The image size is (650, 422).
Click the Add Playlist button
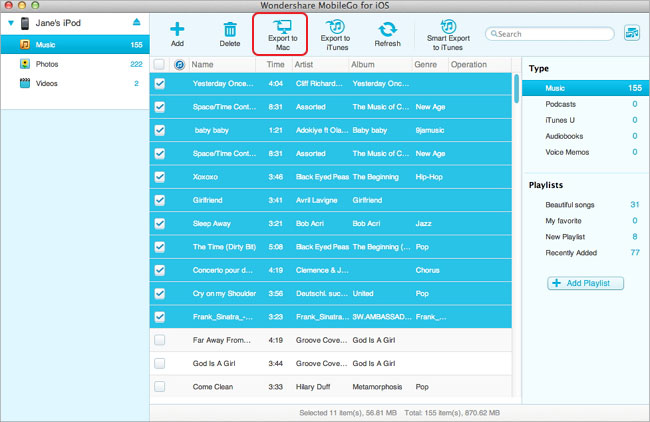click(x=585, y=283)
